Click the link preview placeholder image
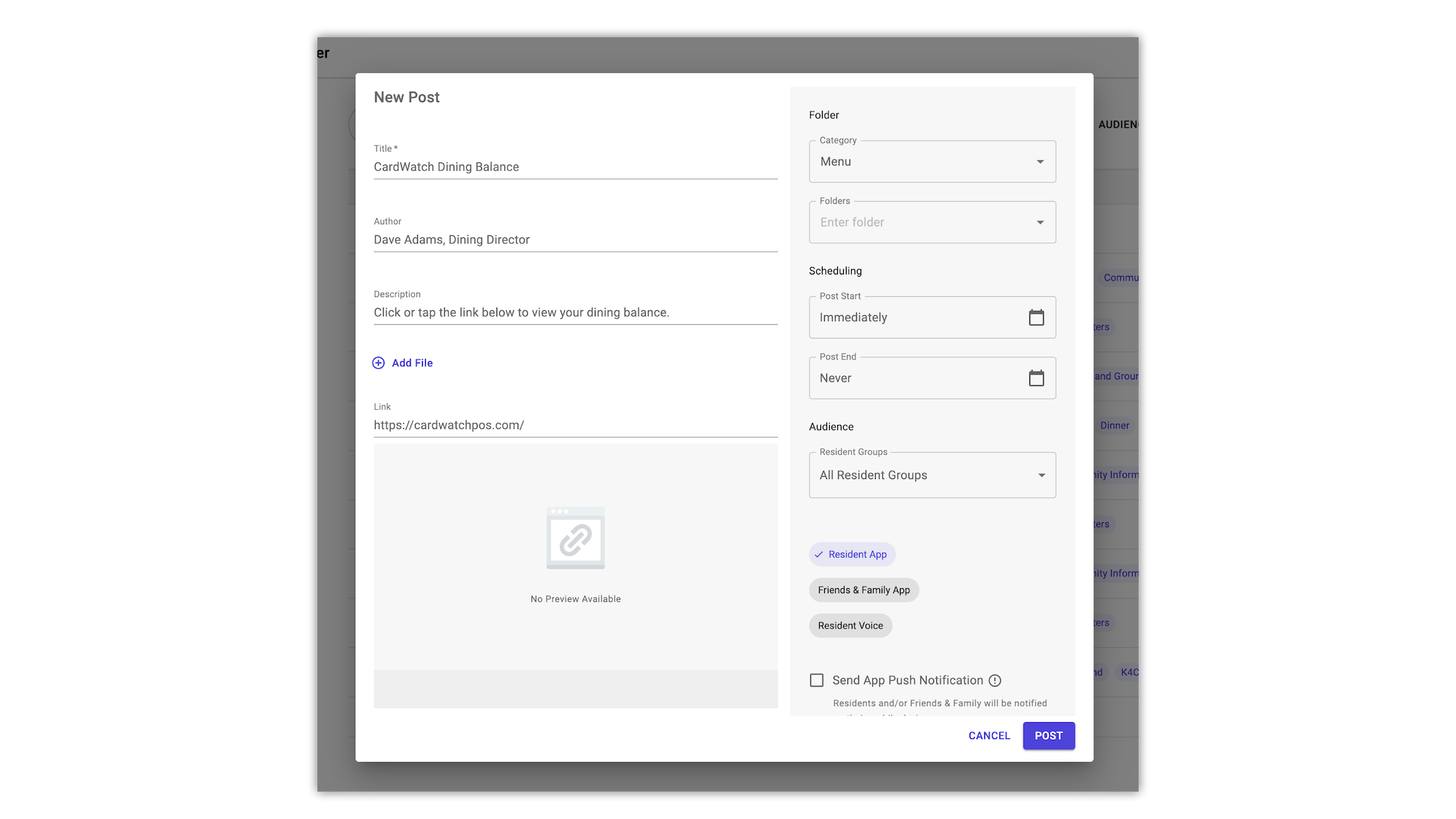Screen dimensions: 1456x819 click(575, 538)
